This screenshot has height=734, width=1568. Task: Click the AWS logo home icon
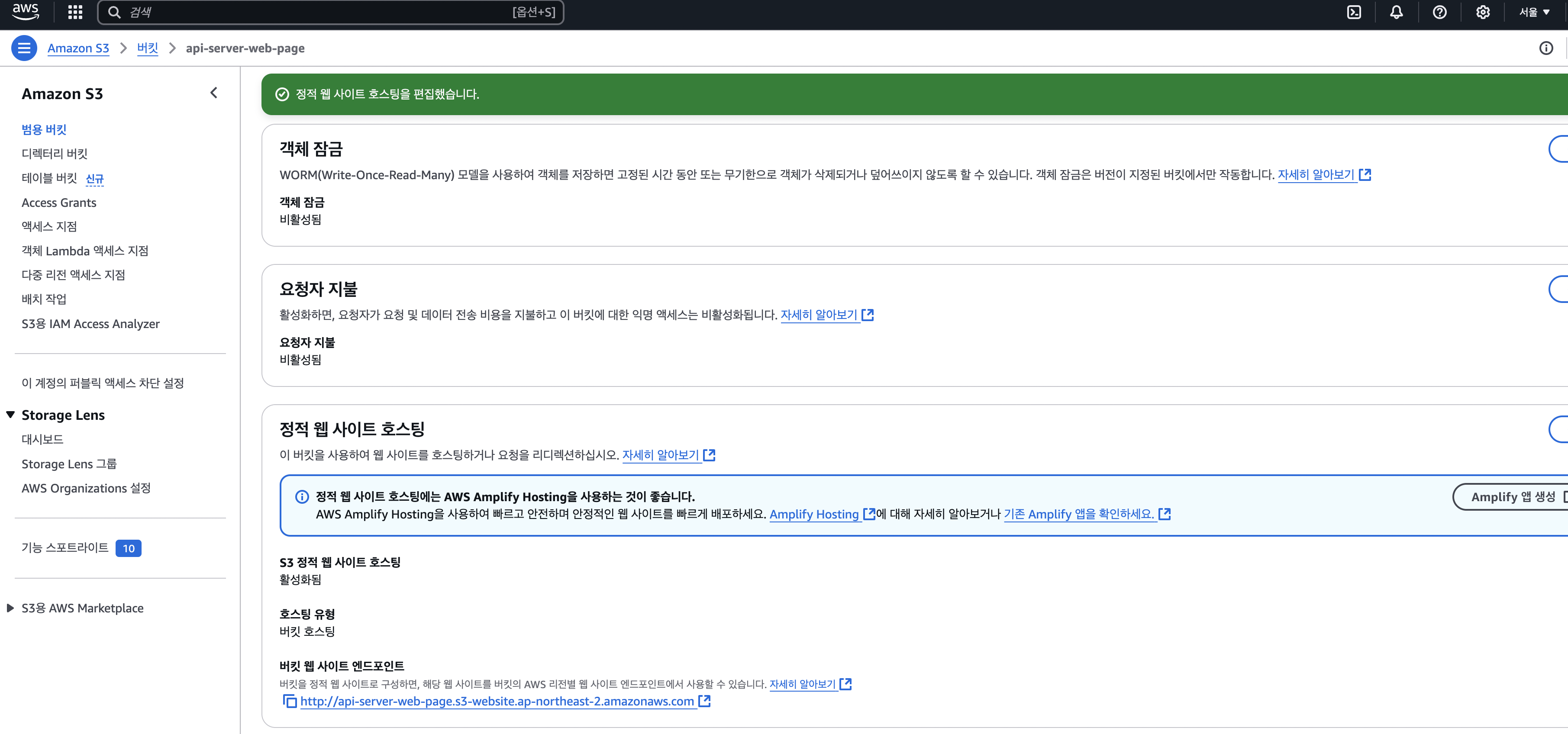click(26, 12)
